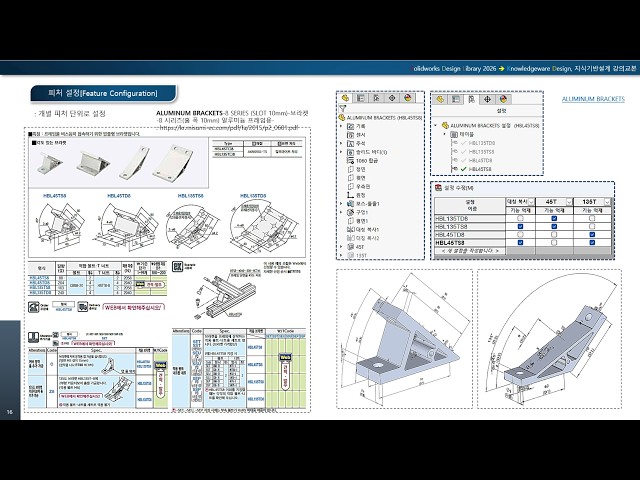Image resolution: width=640 pixels, height=480 pixels.
Task: Open the 135T column dropdown arrow
Action: 607,202
